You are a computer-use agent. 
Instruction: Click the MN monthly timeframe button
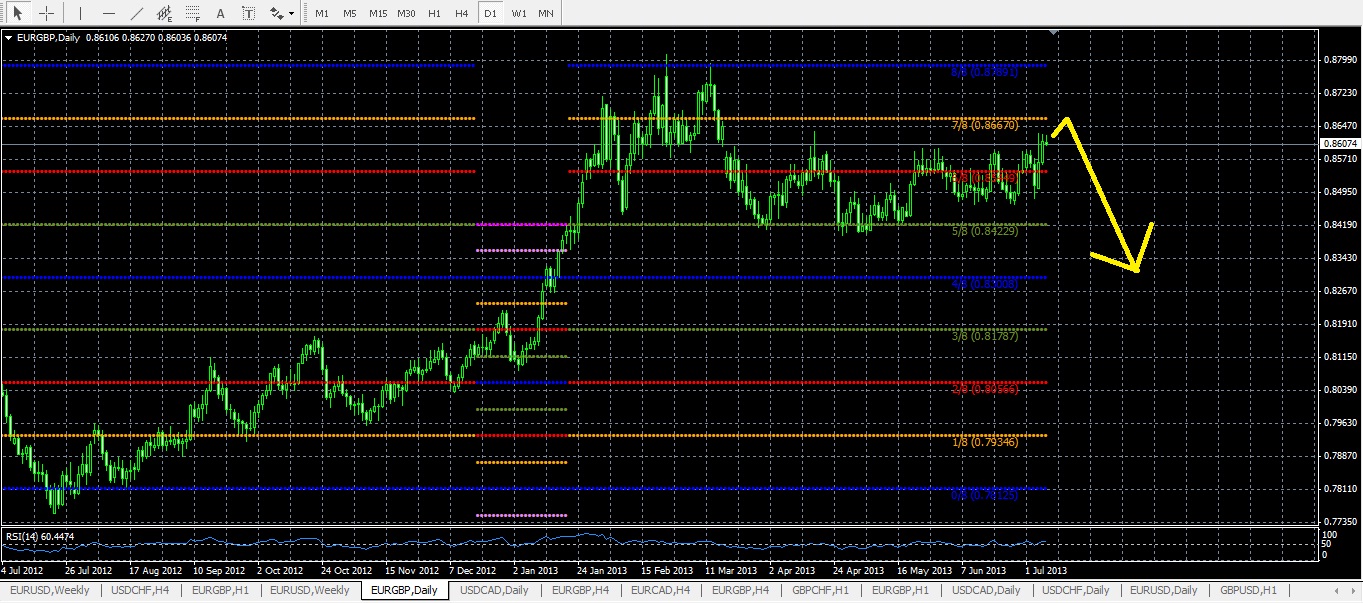click(x=545, y=14)
